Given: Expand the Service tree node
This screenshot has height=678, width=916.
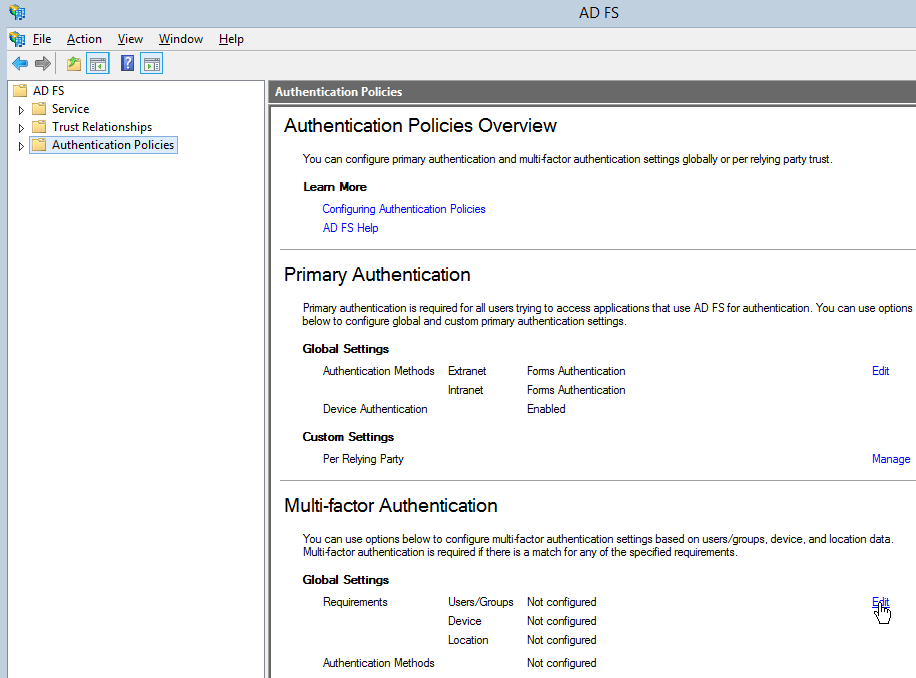Looking at the screenshot, I should 21,110.
